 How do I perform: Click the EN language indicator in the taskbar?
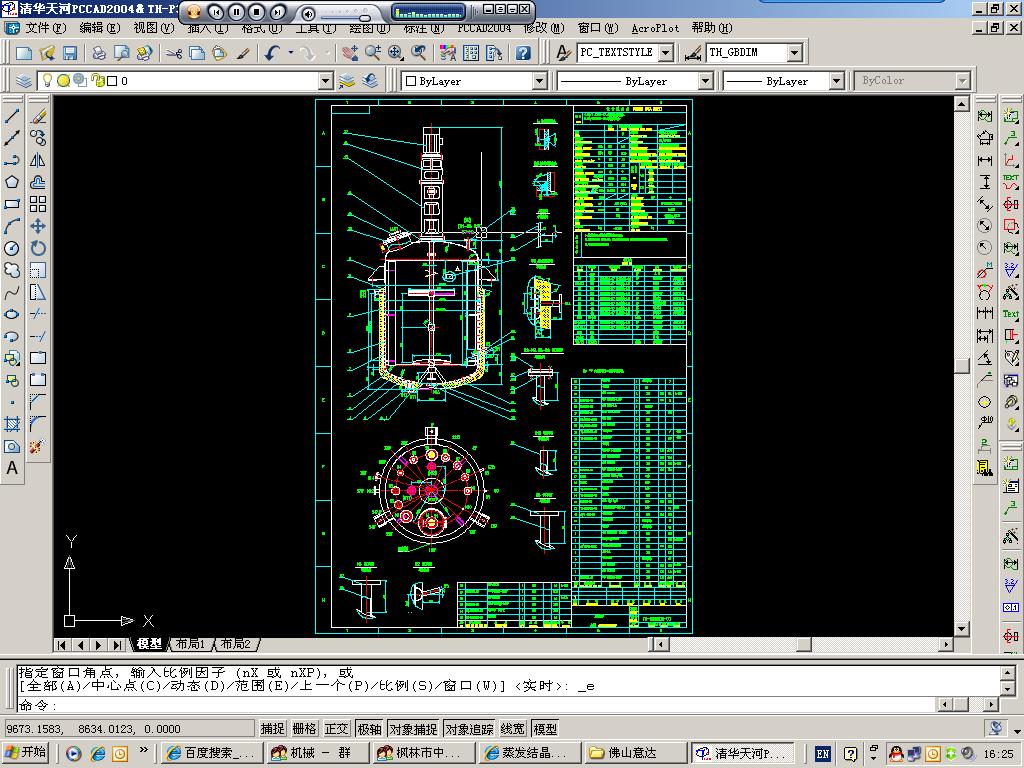pos(823,754)
